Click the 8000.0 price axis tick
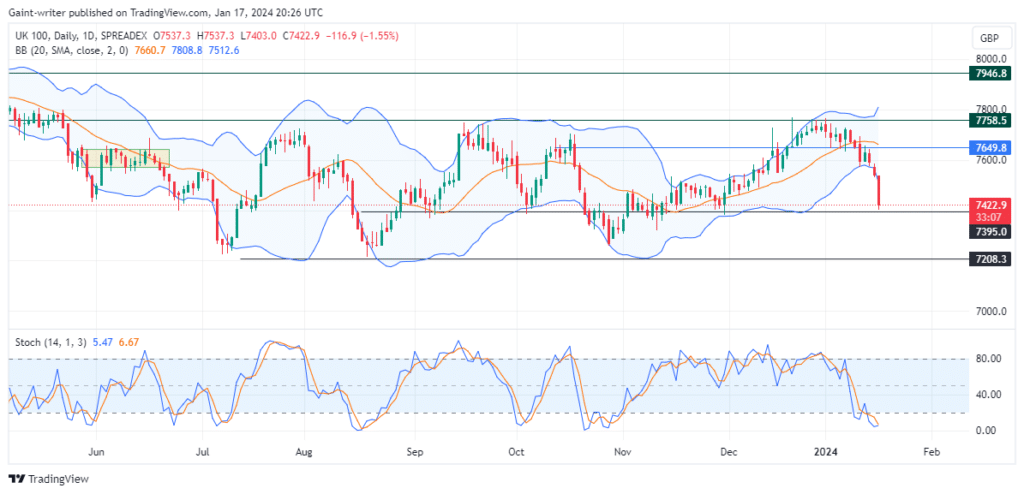The width and height of the screenshot is (1024, 494). click(x=991, y=58)
